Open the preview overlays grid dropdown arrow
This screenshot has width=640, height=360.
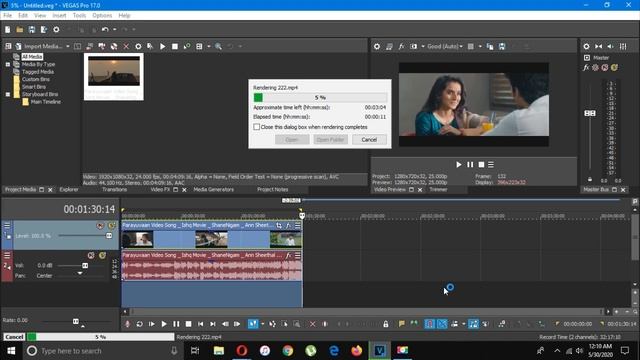480,47
